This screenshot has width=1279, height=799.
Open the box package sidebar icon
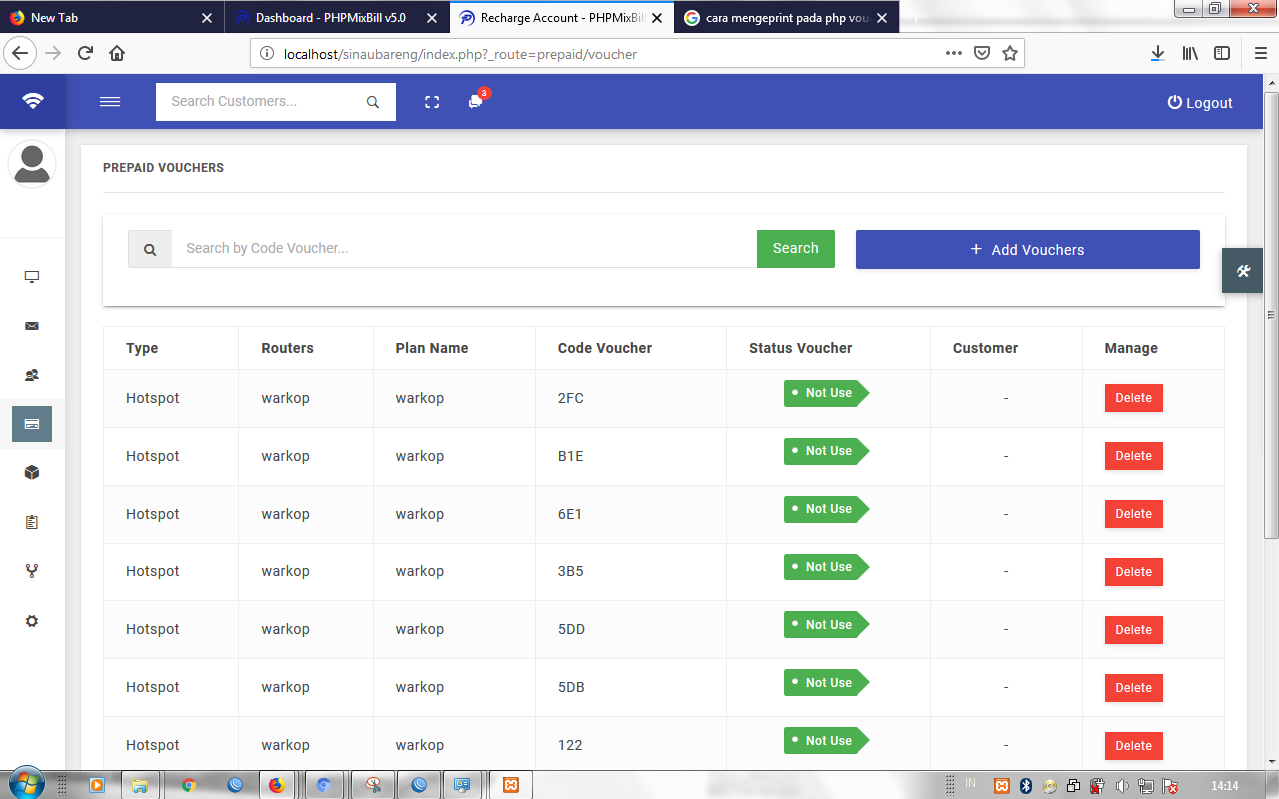(x=32, y=473)
